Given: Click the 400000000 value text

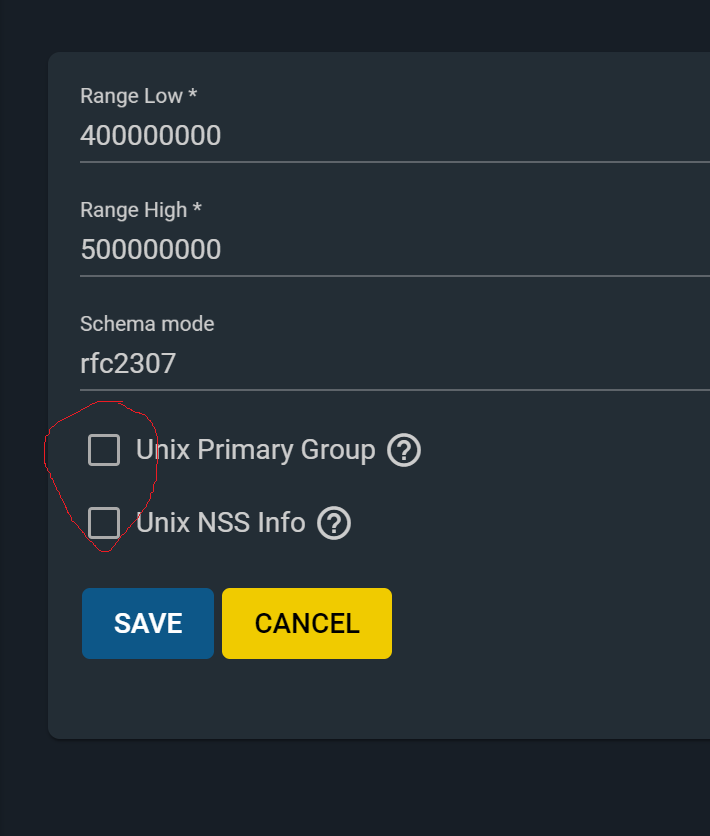Looking at the screenshot, I should [x=151, y=135].
